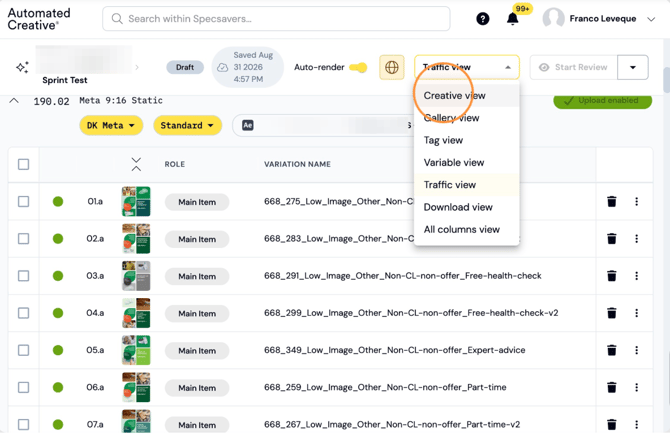
Task: Open more options for row 05.a
Action: [637, 350]
